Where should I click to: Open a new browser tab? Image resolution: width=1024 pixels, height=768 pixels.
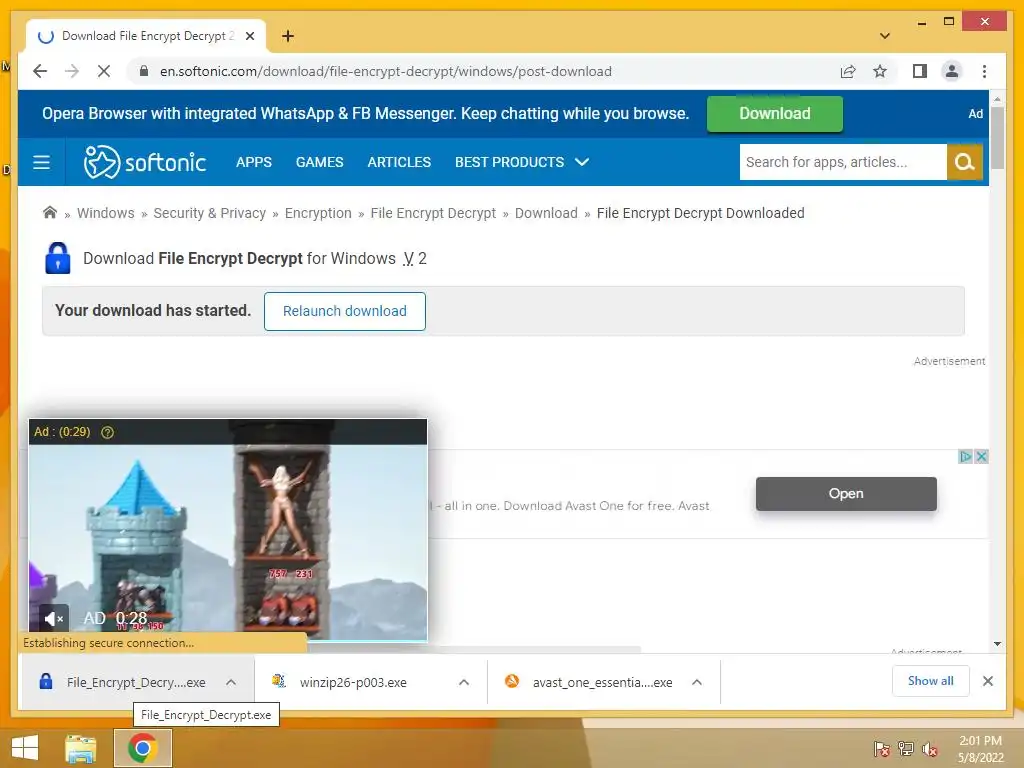[287, 36]
